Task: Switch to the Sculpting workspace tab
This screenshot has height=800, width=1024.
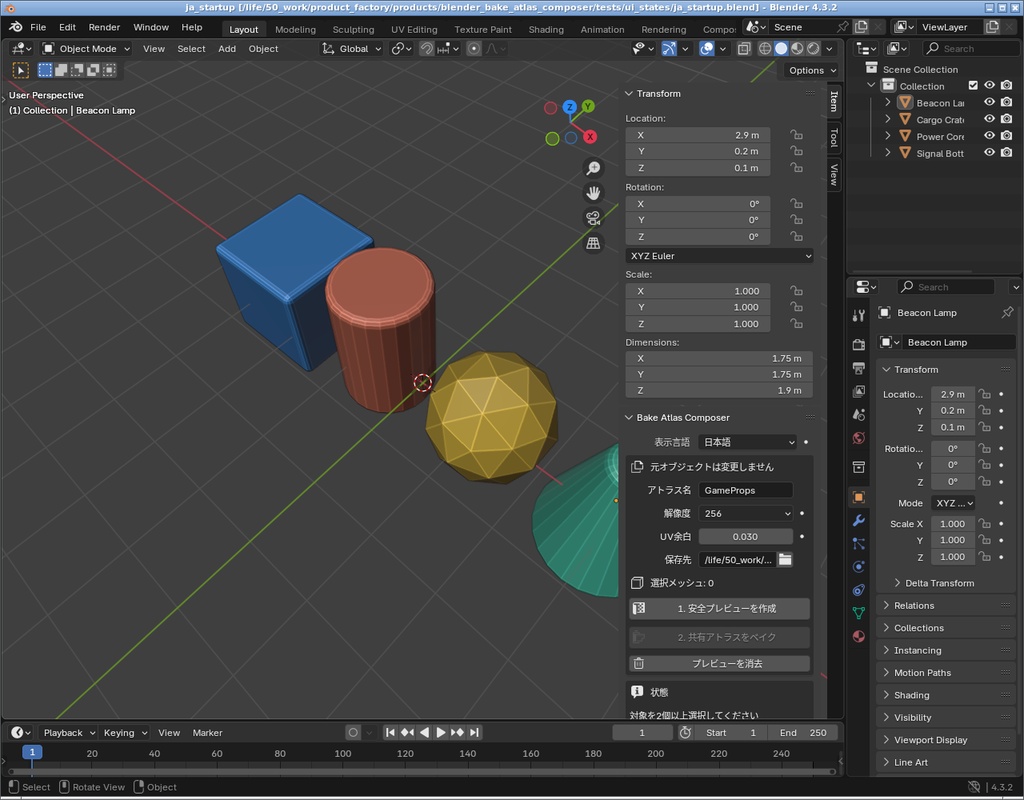Action: [x=353, y=29]
